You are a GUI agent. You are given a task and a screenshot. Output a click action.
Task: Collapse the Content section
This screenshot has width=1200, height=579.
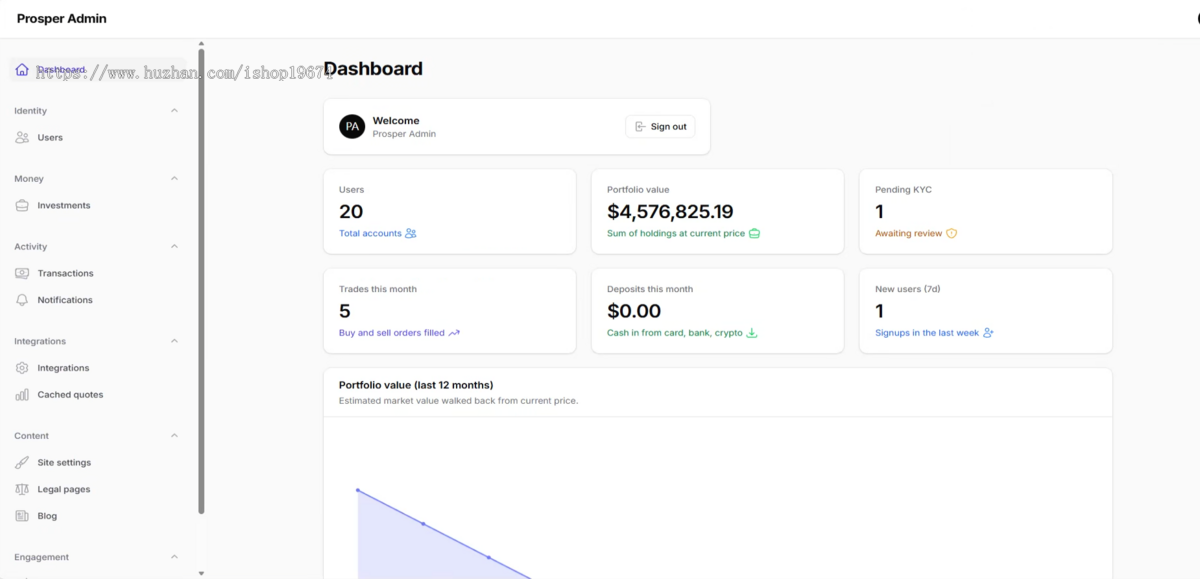(174, 436)
